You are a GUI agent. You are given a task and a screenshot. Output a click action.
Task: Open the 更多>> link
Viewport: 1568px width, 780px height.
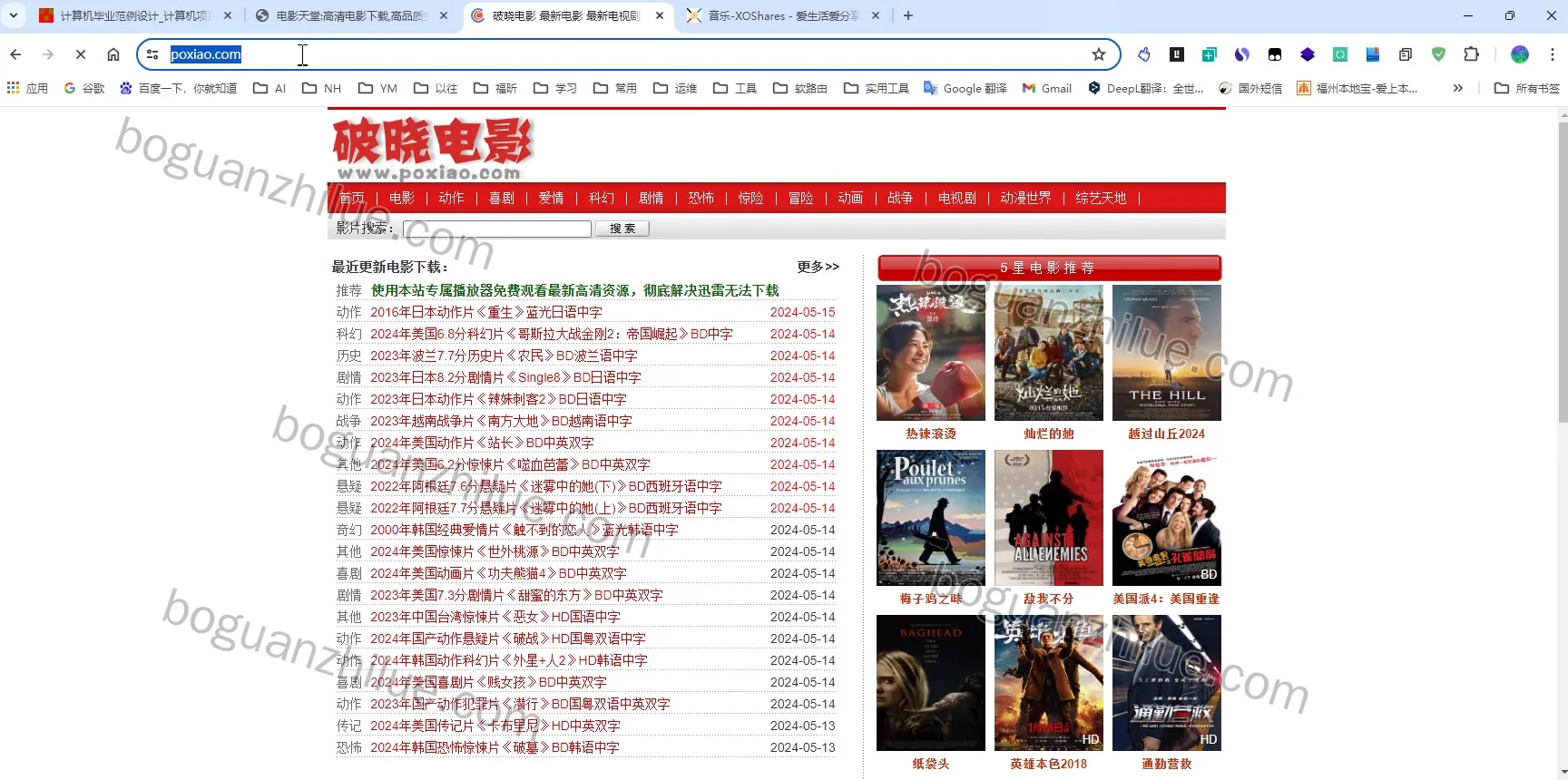tap(818, 267)
